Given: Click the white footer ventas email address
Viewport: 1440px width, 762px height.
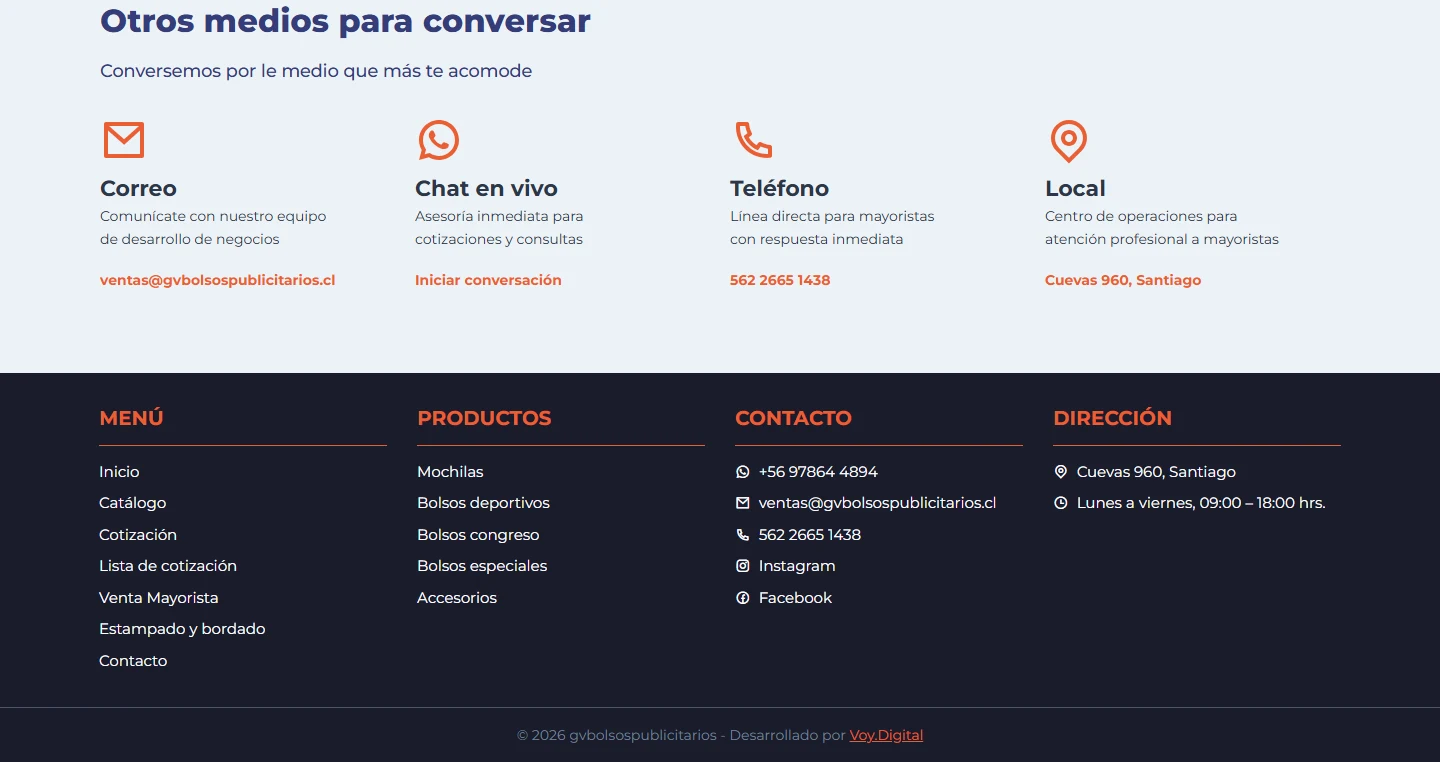Looking at the screenshot, I should pyautogui.click(x=877, y=503).
